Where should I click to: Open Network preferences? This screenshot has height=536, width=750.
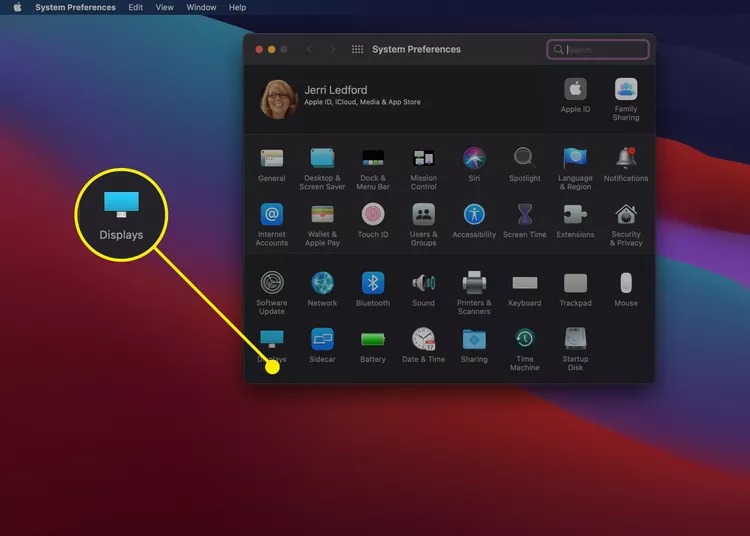tap(322, 289)
